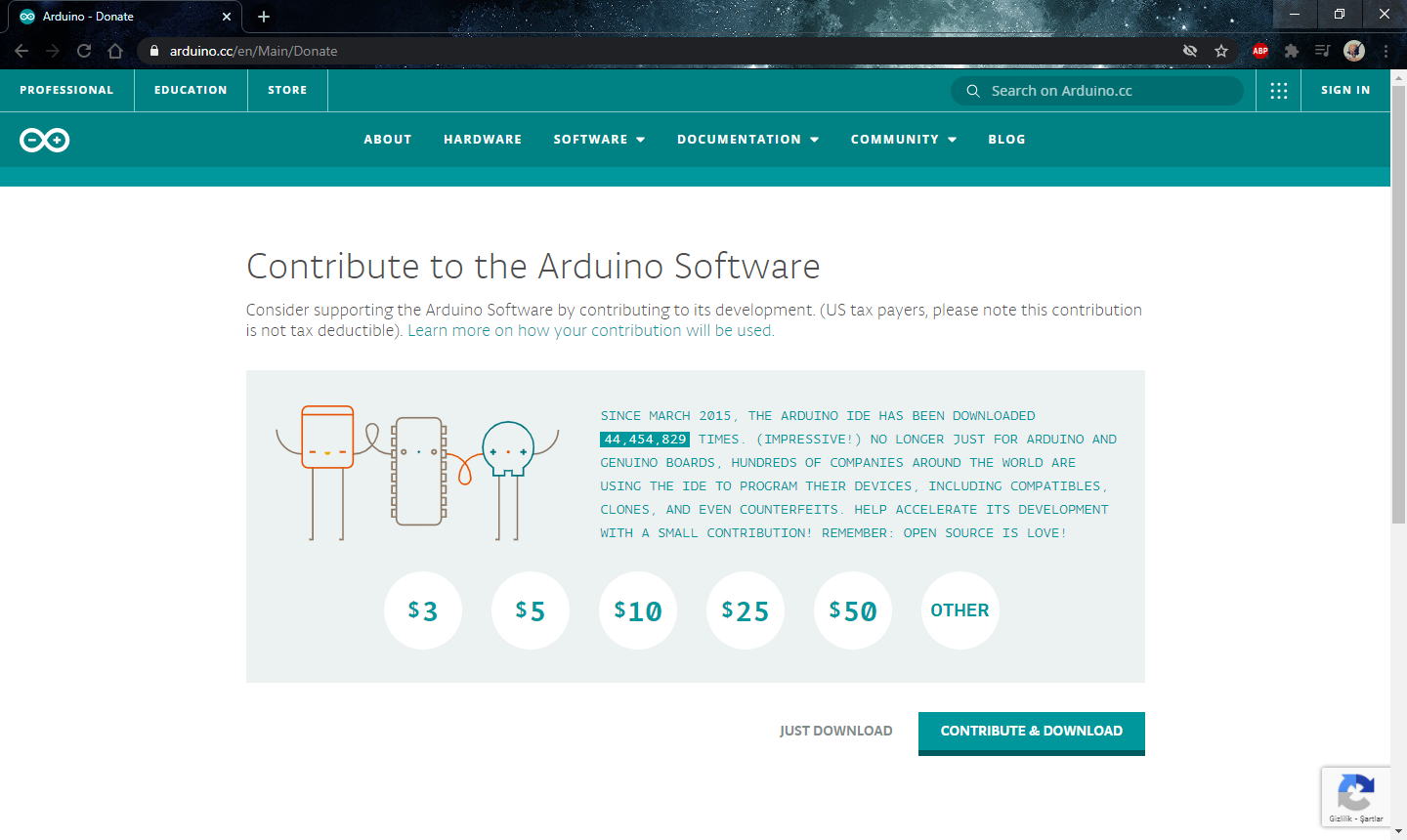Focus the Search on Arduino.cc field

point(1097,91)
